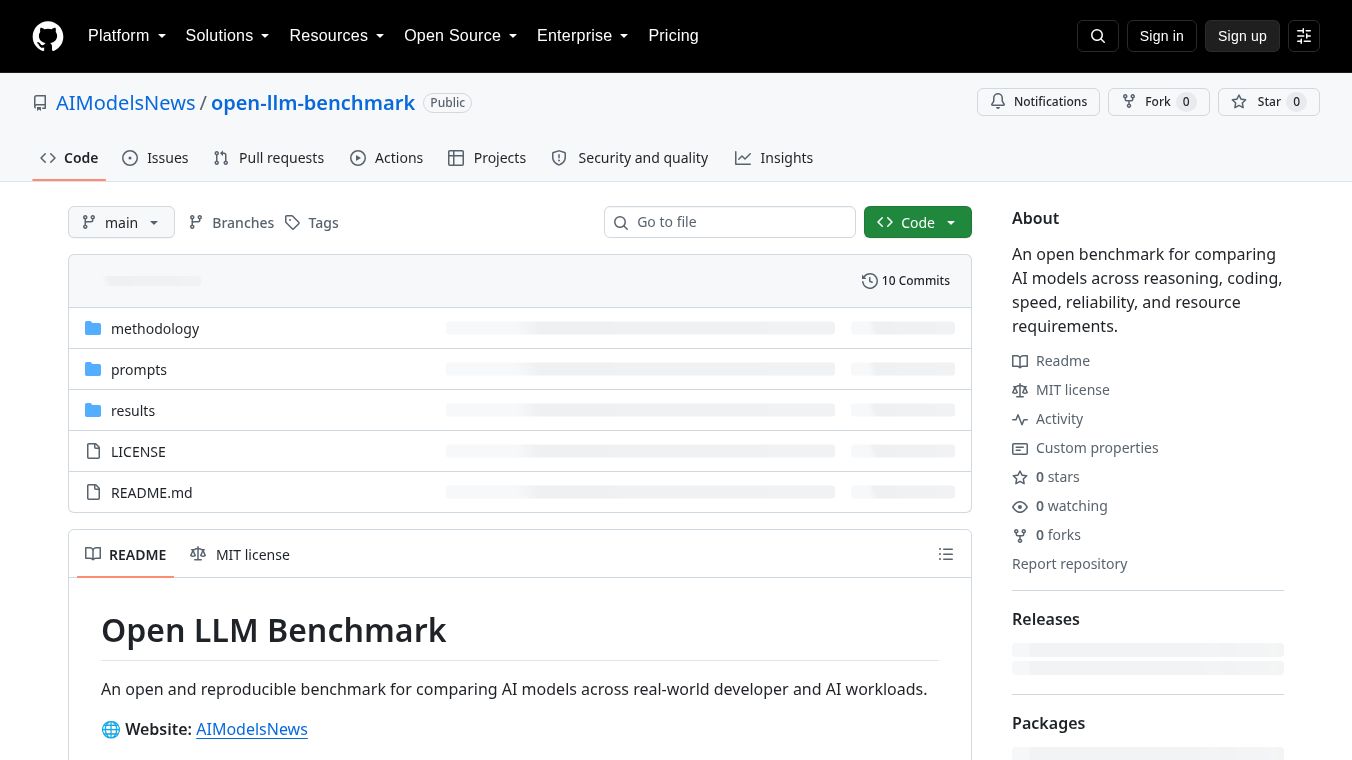Click the branch icon next to Branches

coord(196,222)
